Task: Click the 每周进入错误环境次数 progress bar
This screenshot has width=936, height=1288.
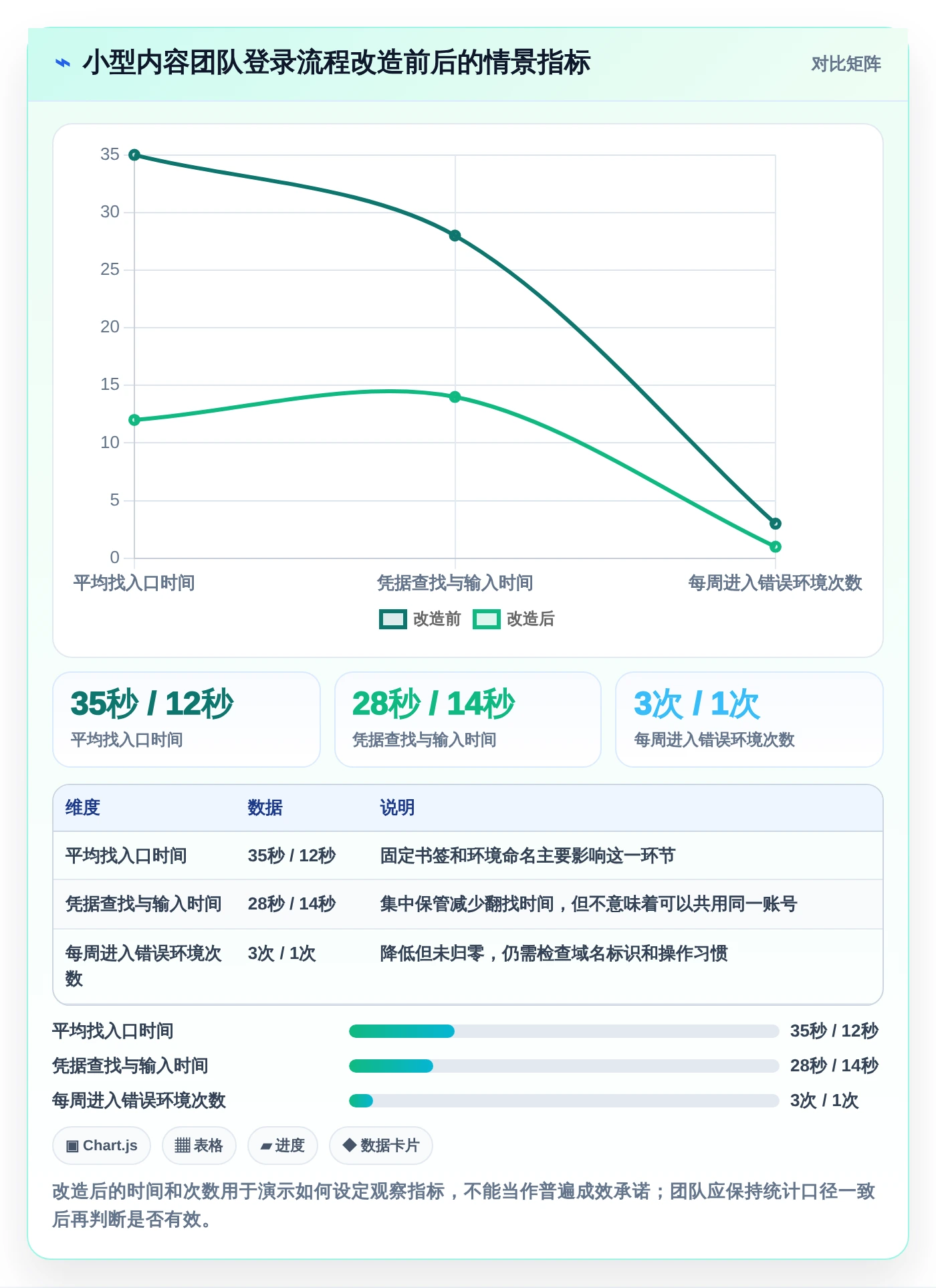Action: (x=564, y=1101)
